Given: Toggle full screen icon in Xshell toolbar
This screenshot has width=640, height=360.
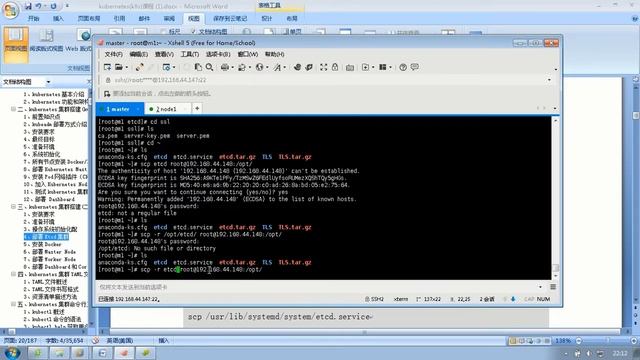Looking at the screenshot, I should point(323,67).
